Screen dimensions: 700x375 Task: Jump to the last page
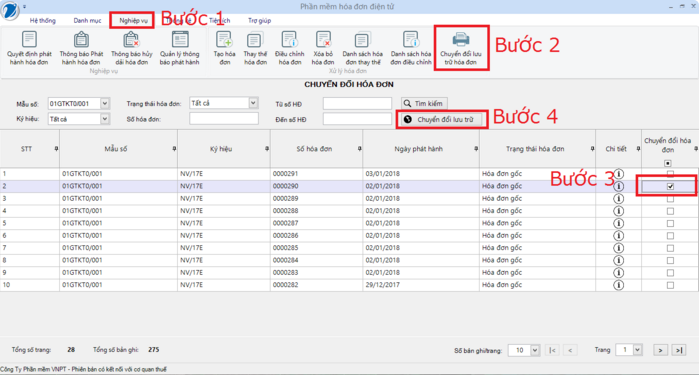pyautogui.click(x=679, y=350)
